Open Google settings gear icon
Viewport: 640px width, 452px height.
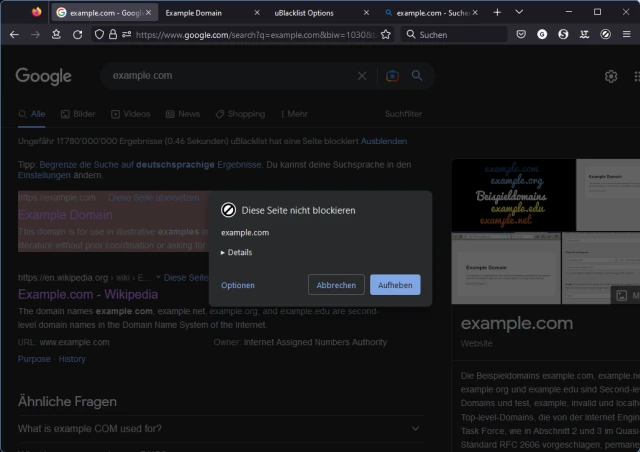tap(611, 76)
